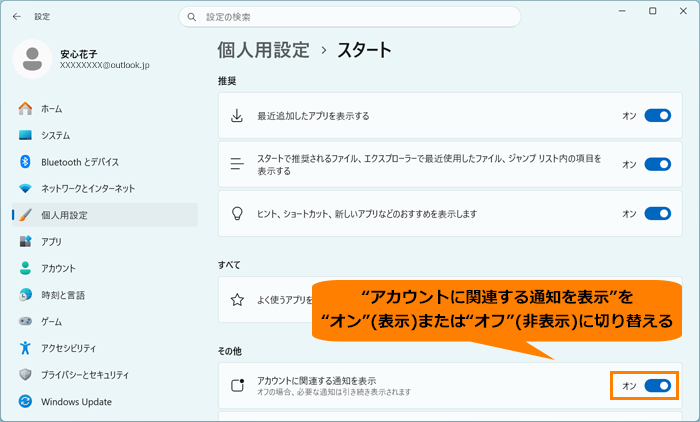This screenshot has height=422, width=700.
Task: Click the ヒント、ショートカット setting label
Action: 367,214
